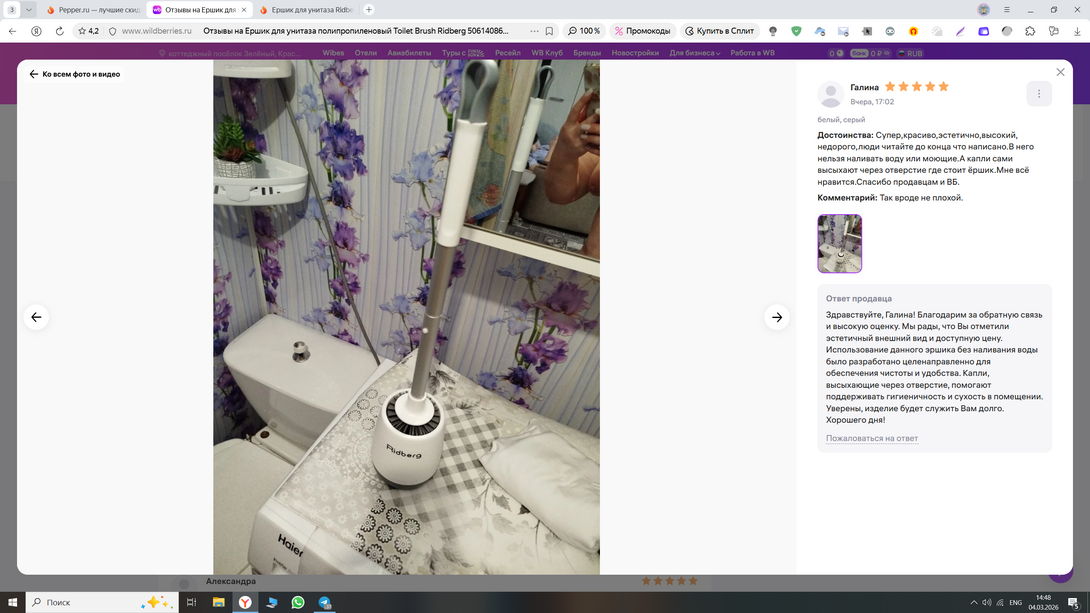
Task: Click the 'Промокоды' button in address bar
Action: 642,31
